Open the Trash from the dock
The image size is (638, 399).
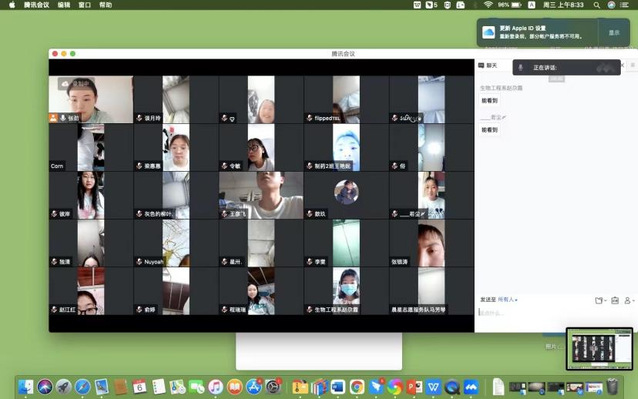point(612,386)
